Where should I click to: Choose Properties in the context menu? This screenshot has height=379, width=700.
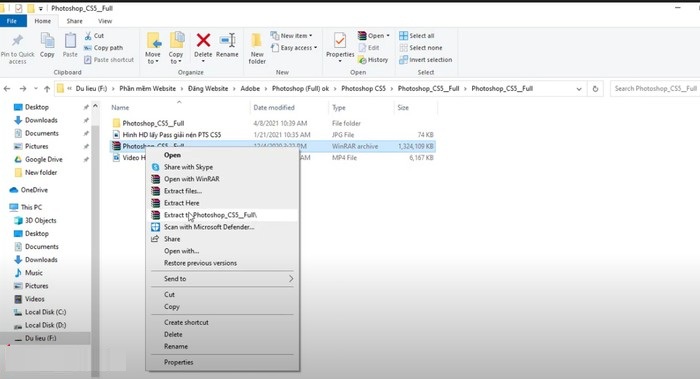(179, 362)
